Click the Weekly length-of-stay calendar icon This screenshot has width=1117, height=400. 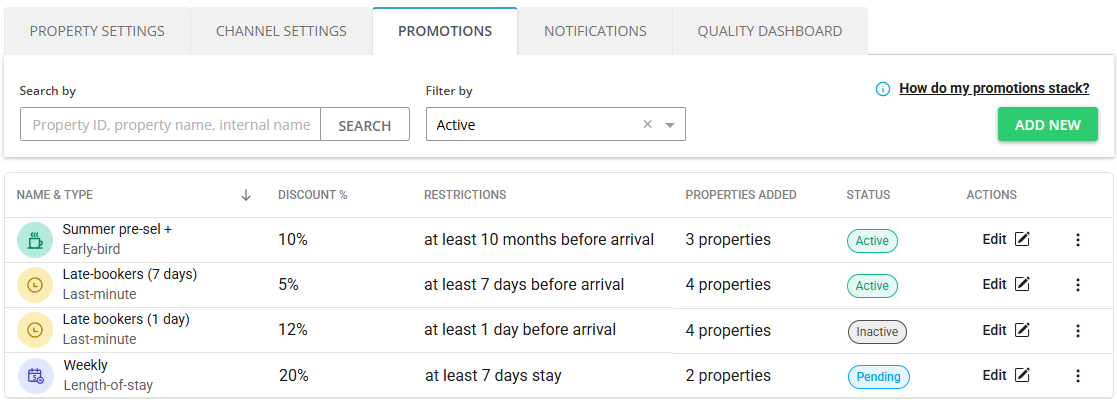coord(35,376)
